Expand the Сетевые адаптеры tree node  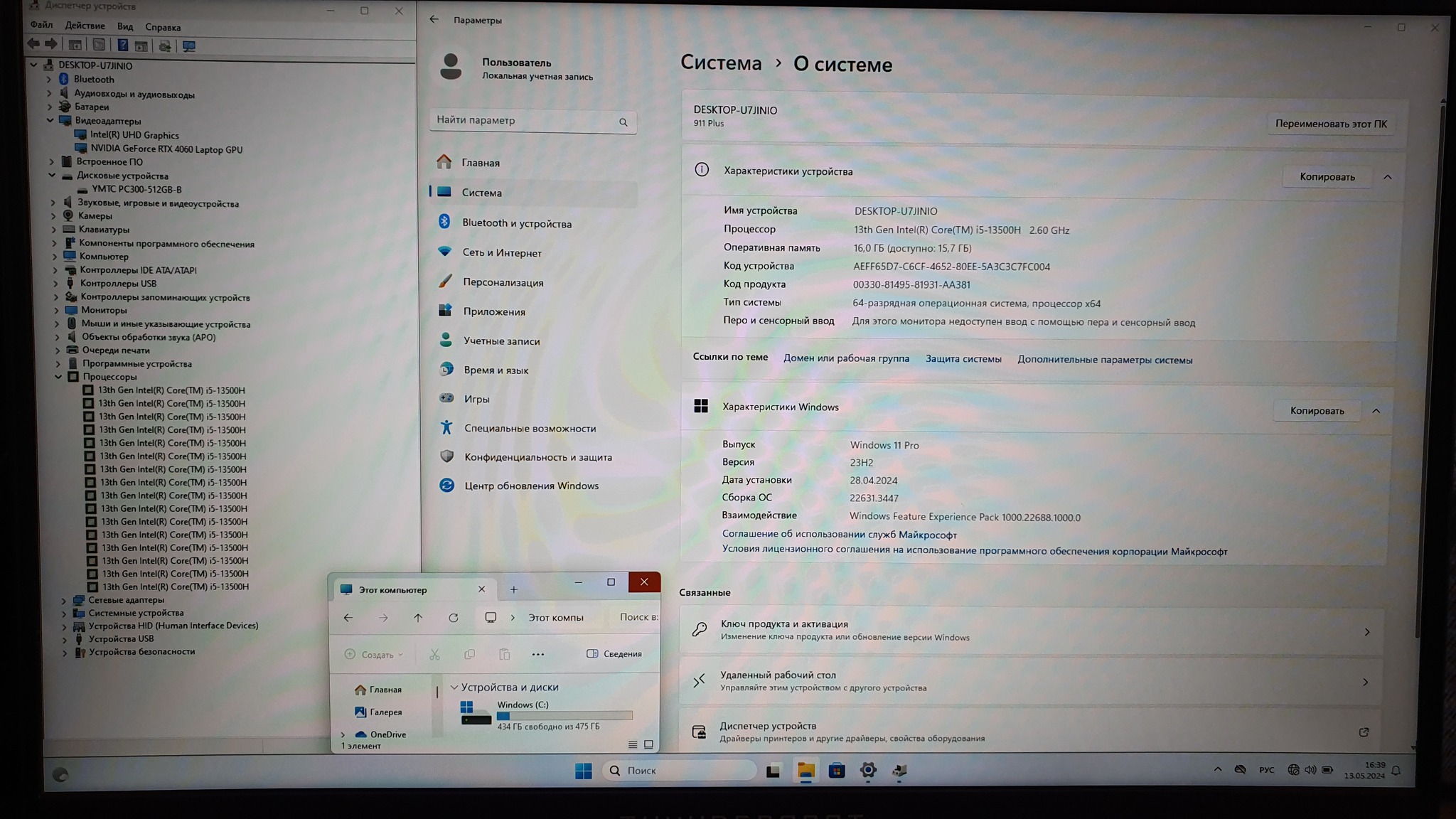(x=64, y=600)
